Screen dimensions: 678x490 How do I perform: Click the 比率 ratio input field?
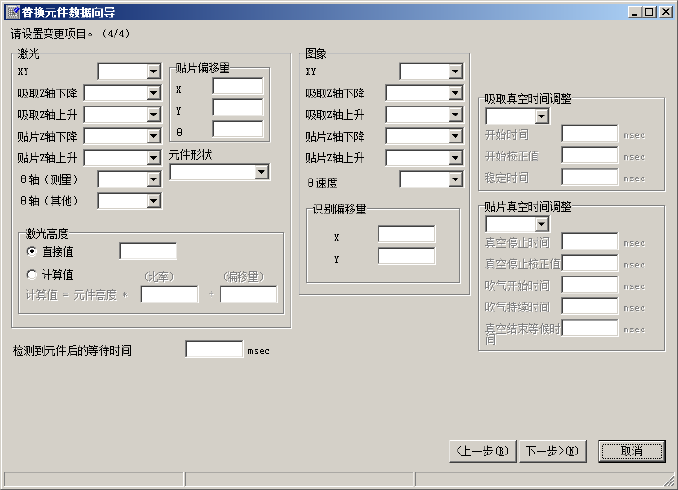[170, 294]
